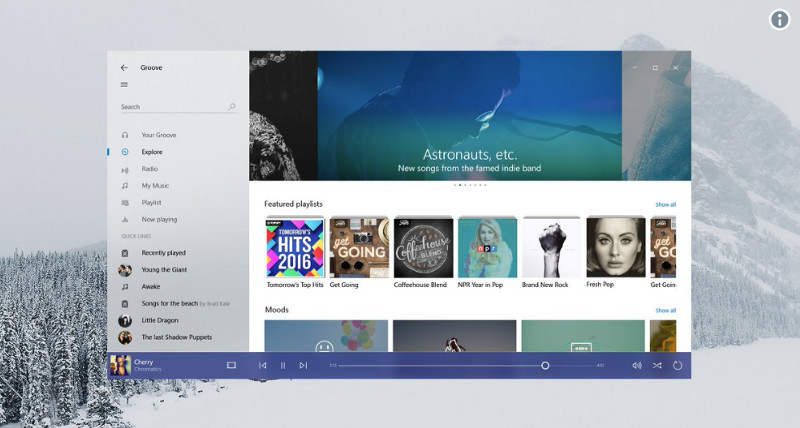Screen dimensions: 800x428
Task: Open the Coffeehouse Blend playlist cover
Action: (x=423, y=247)
